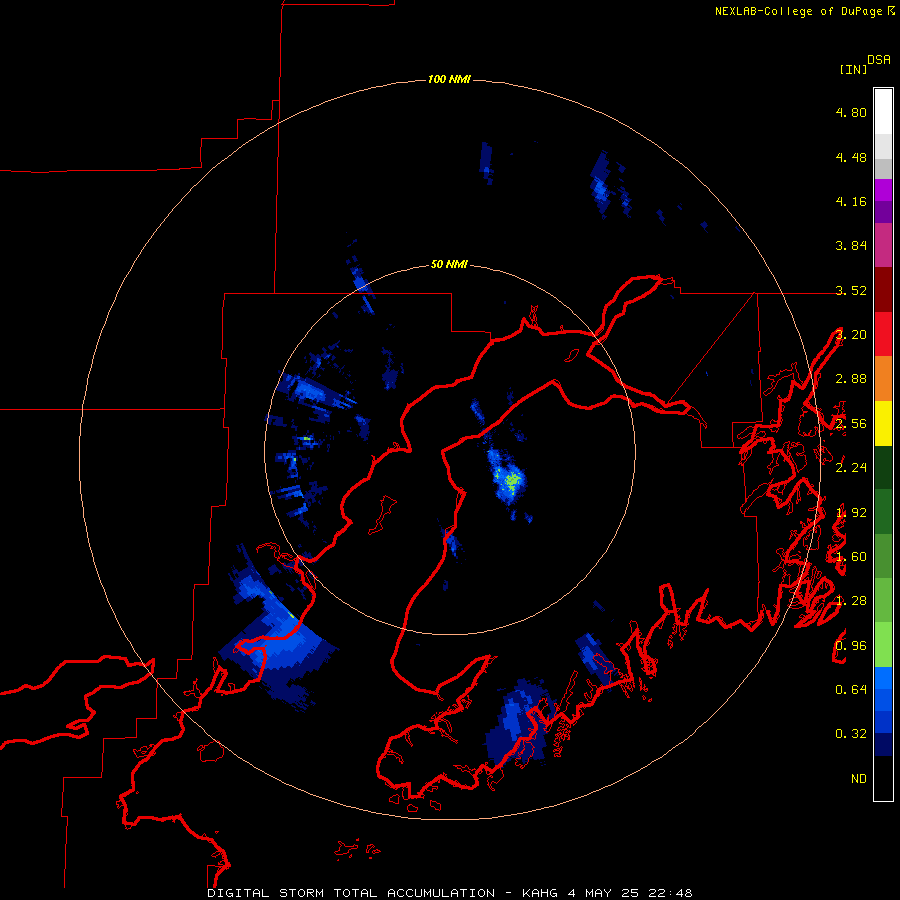Click the 3.84 legend value
This screenshot has width=900, height=900.
coord(851,246)
